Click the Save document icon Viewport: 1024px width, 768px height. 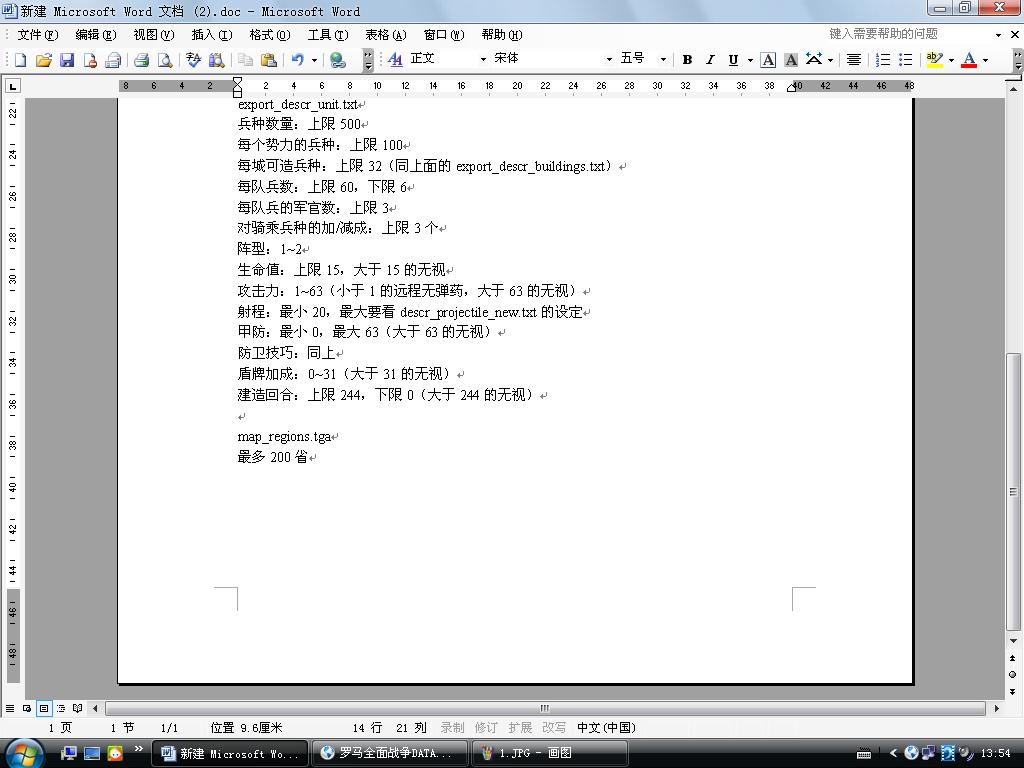pos(67,60)
